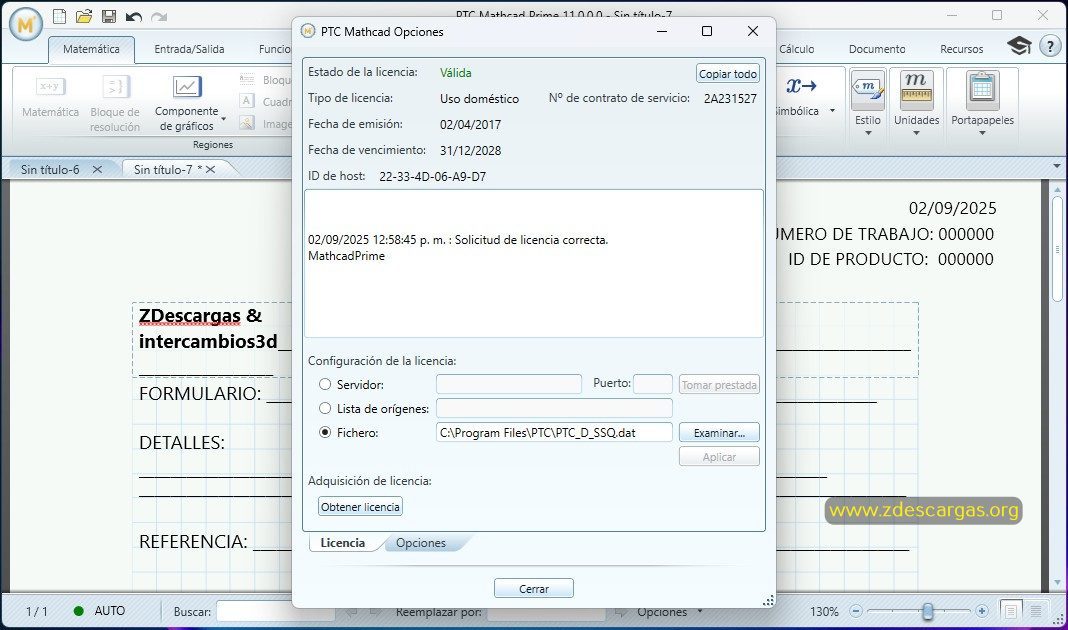The image size is (1068, 630).
Task: Switch to the Opciones dialog tab
Action: (421, 543)
